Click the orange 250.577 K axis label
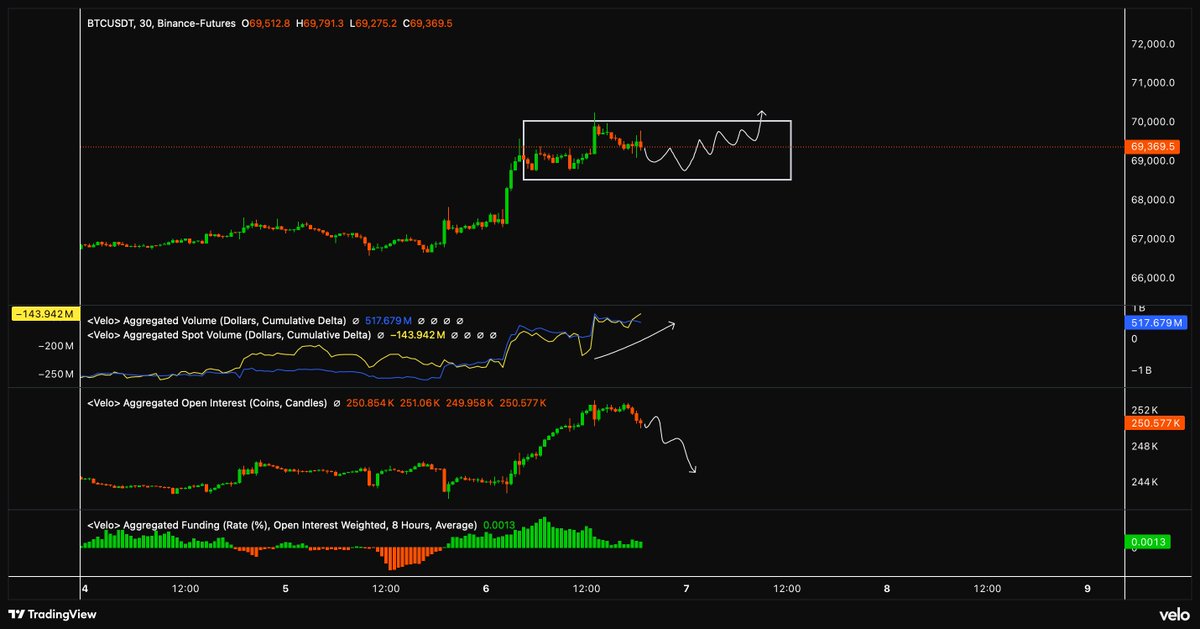This screenshot has height=629, width=1200. pos(1155,424)
